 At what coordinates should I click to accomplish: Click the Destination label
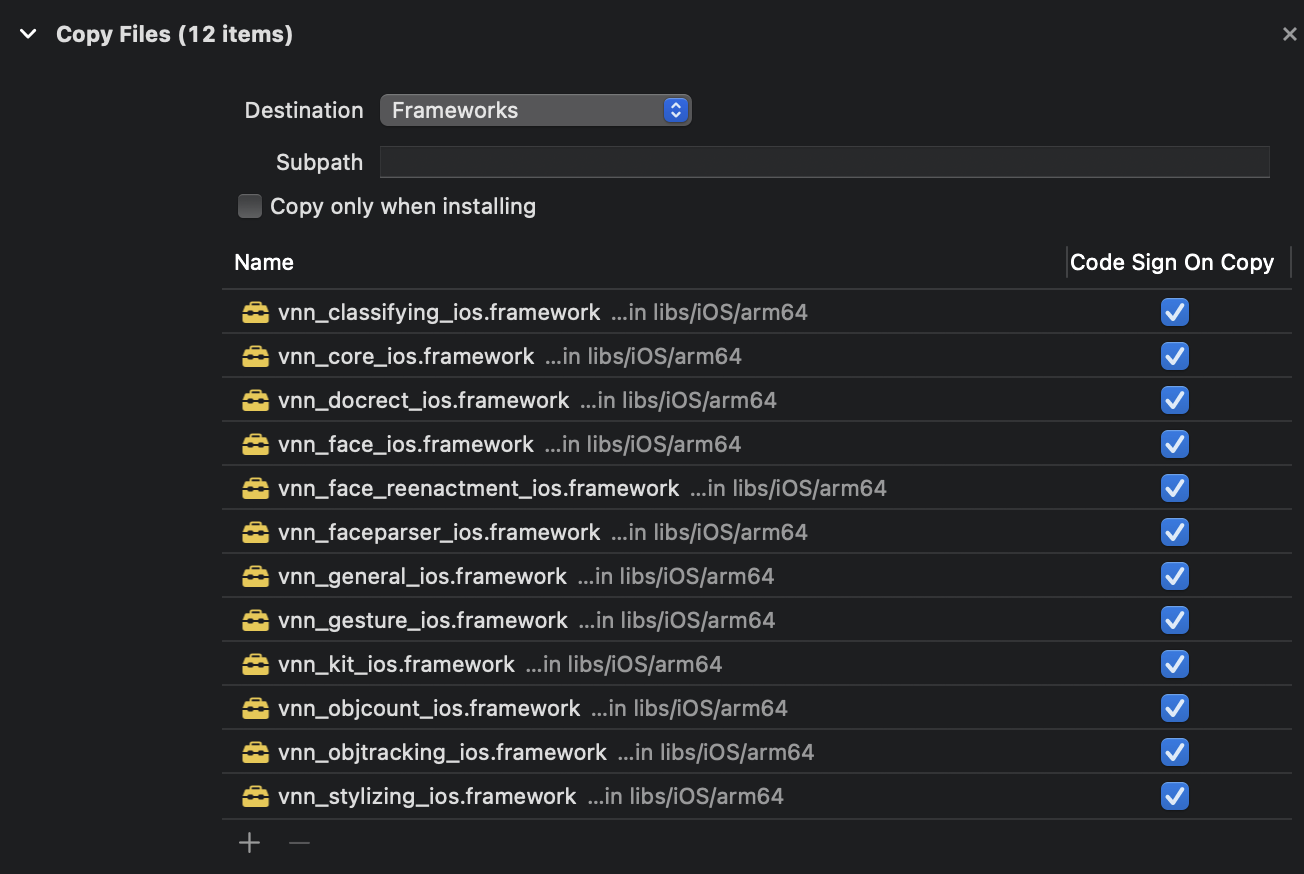point(304,110)
